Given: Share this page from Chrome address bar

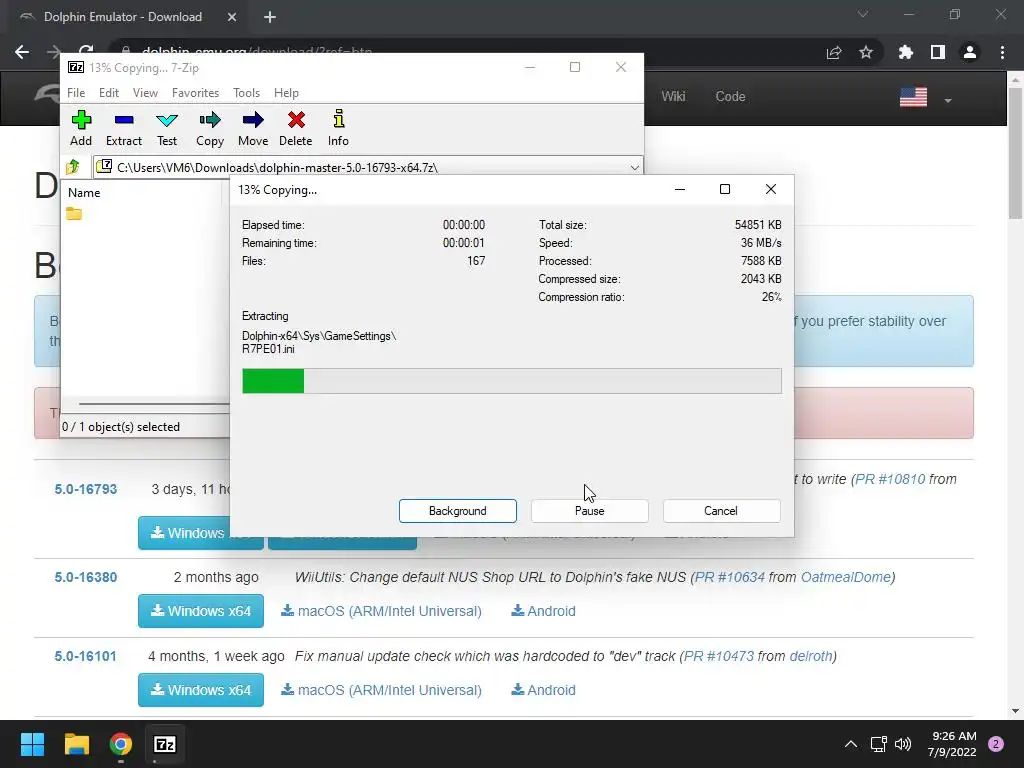Looking at the screenshot, I should click(834, 52).
